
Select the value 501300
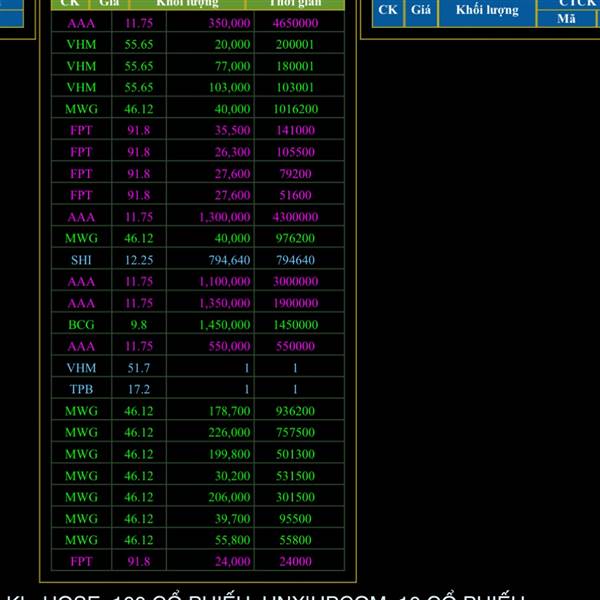(295, 454)
